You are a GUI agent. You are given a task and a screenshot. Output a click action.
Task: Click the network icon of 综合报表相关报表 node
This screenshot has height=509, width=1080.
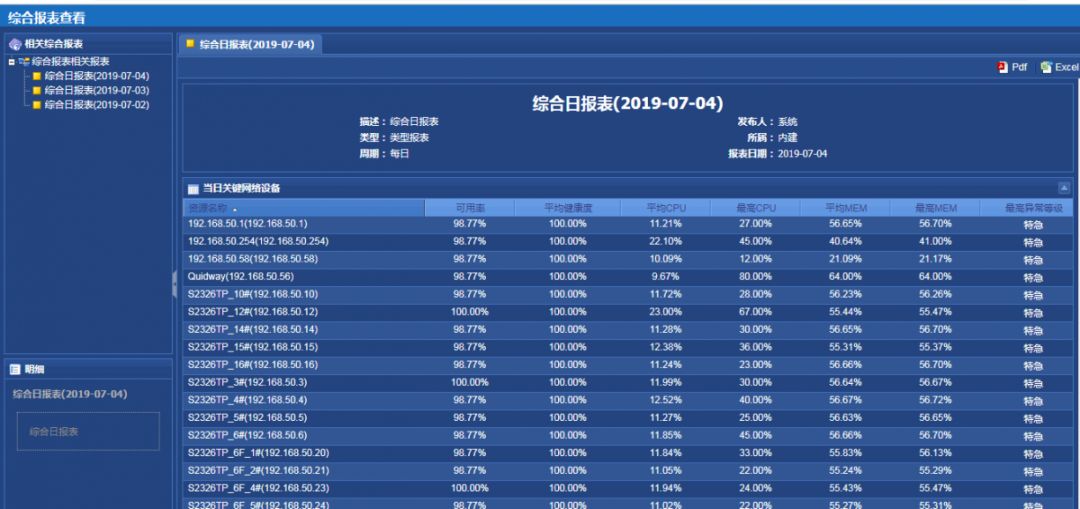[x=23, y=62]
